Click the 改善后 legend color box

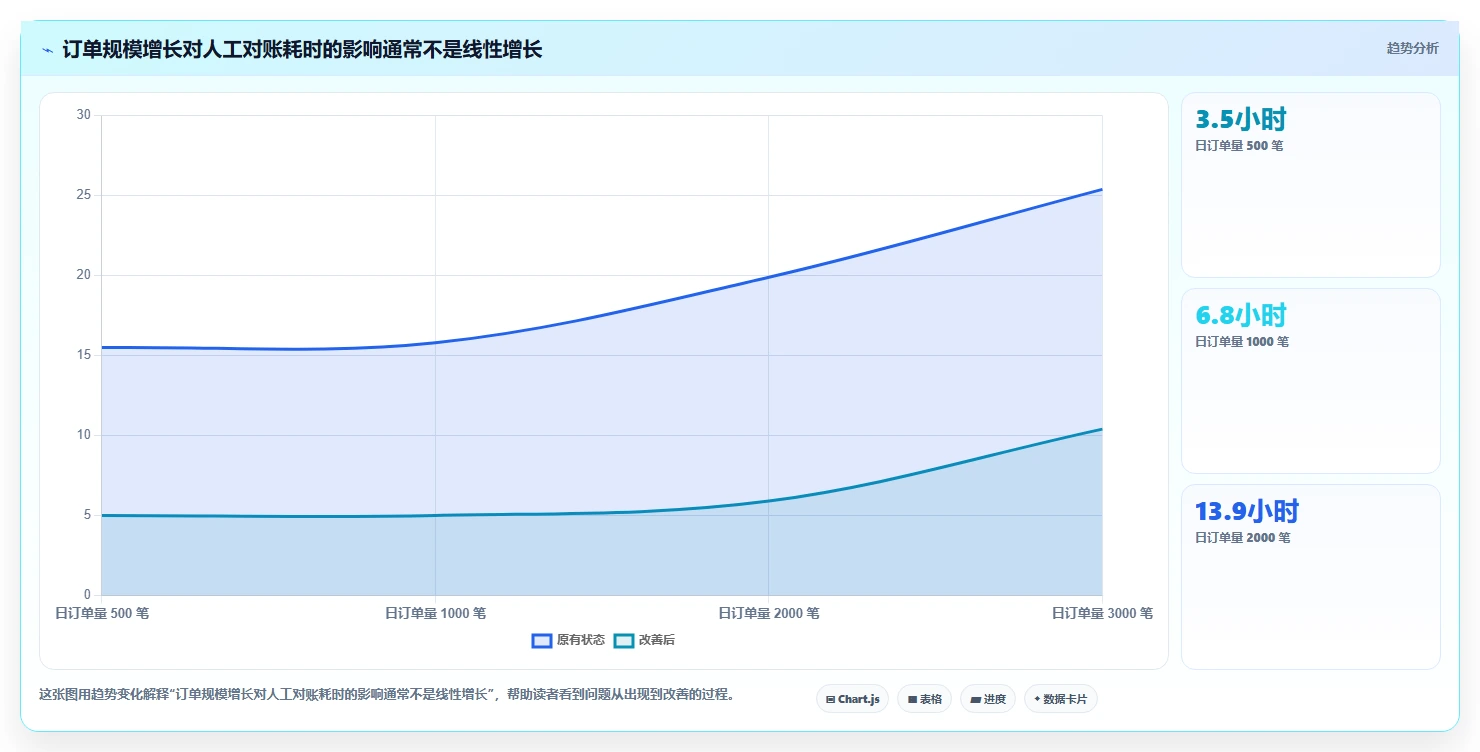pos(624,640)
